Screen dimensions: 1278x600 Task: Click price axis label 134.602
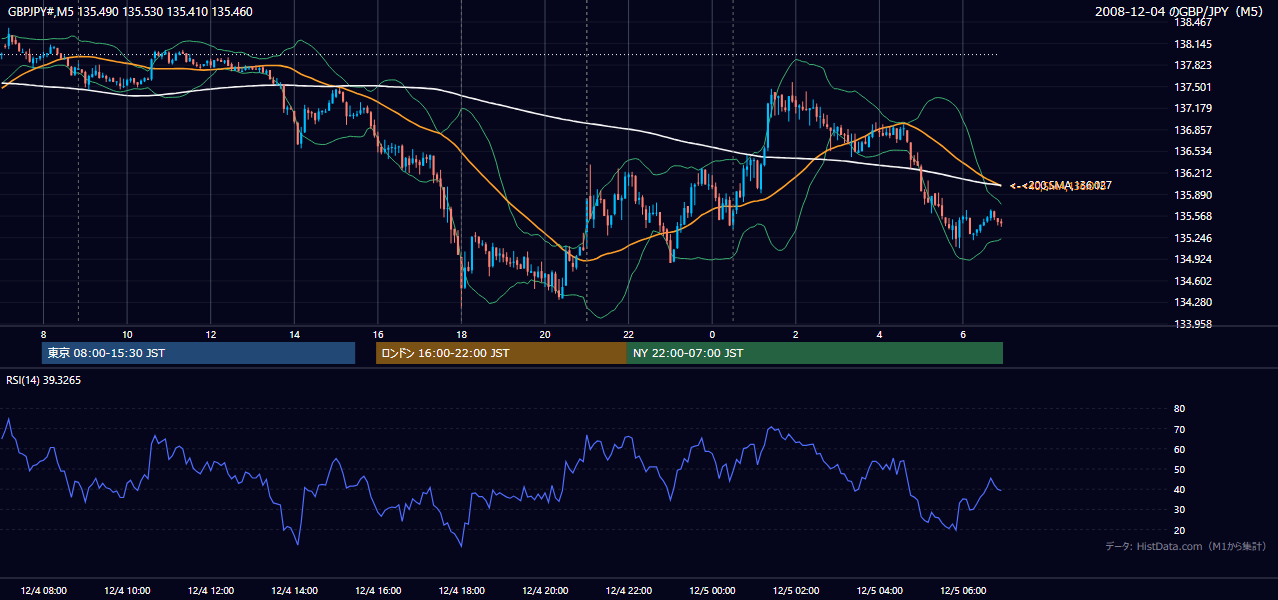tap(1192, 281)
